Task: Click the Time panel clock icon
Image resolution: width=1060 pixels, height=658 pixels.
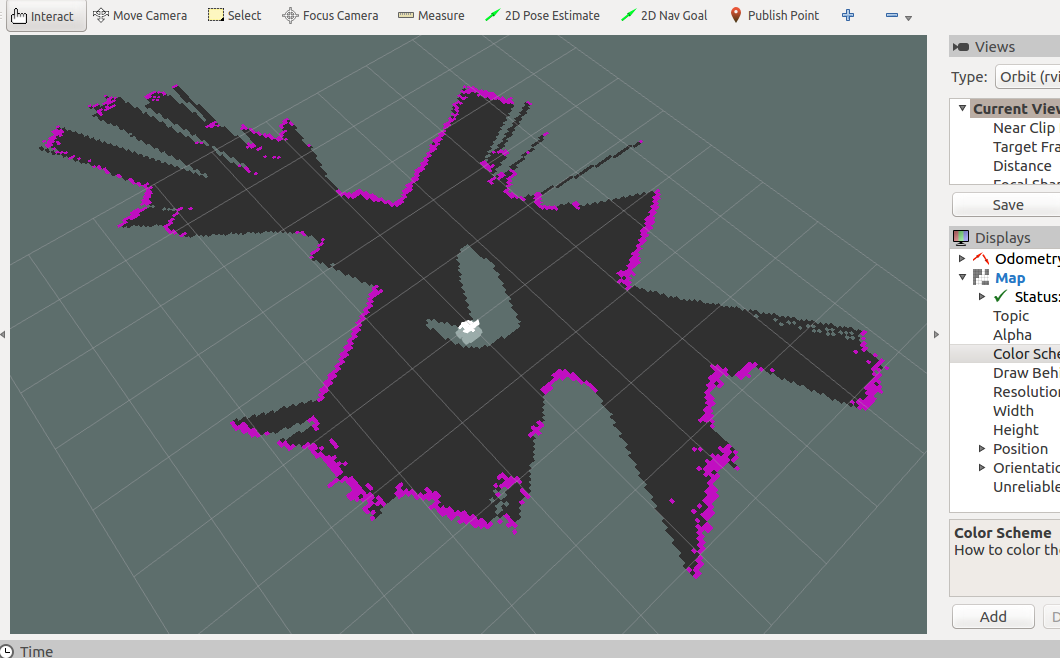Action: [x=6, y=651]
